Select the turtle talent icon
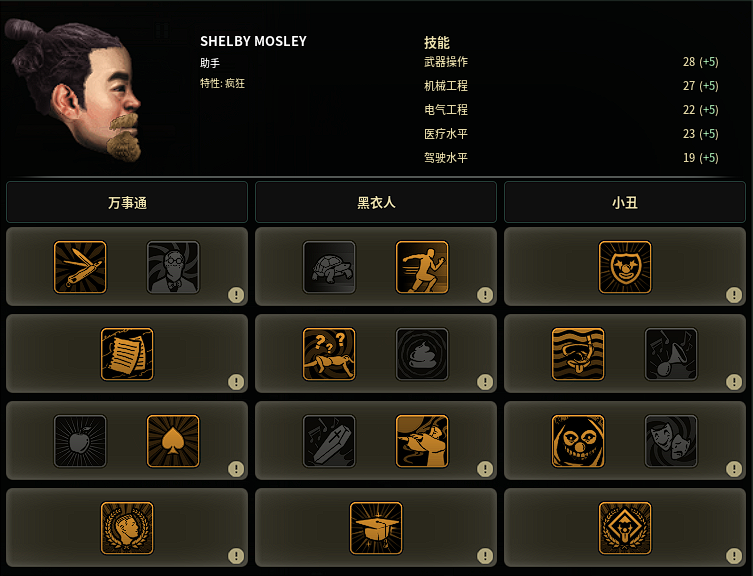The image size is (753, 576). coord(329,267)
